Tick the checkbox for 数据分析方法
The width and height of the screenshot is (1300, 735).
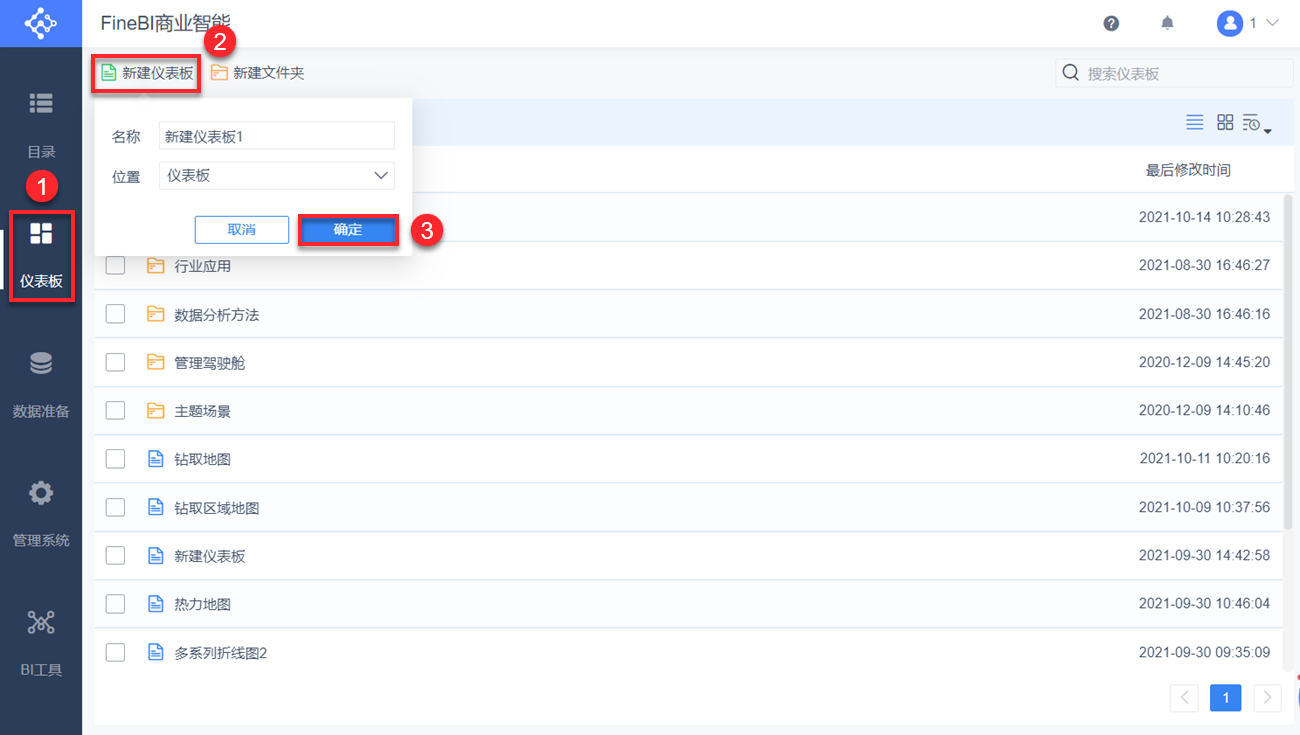pyautogui.click(x=115, y=314)
